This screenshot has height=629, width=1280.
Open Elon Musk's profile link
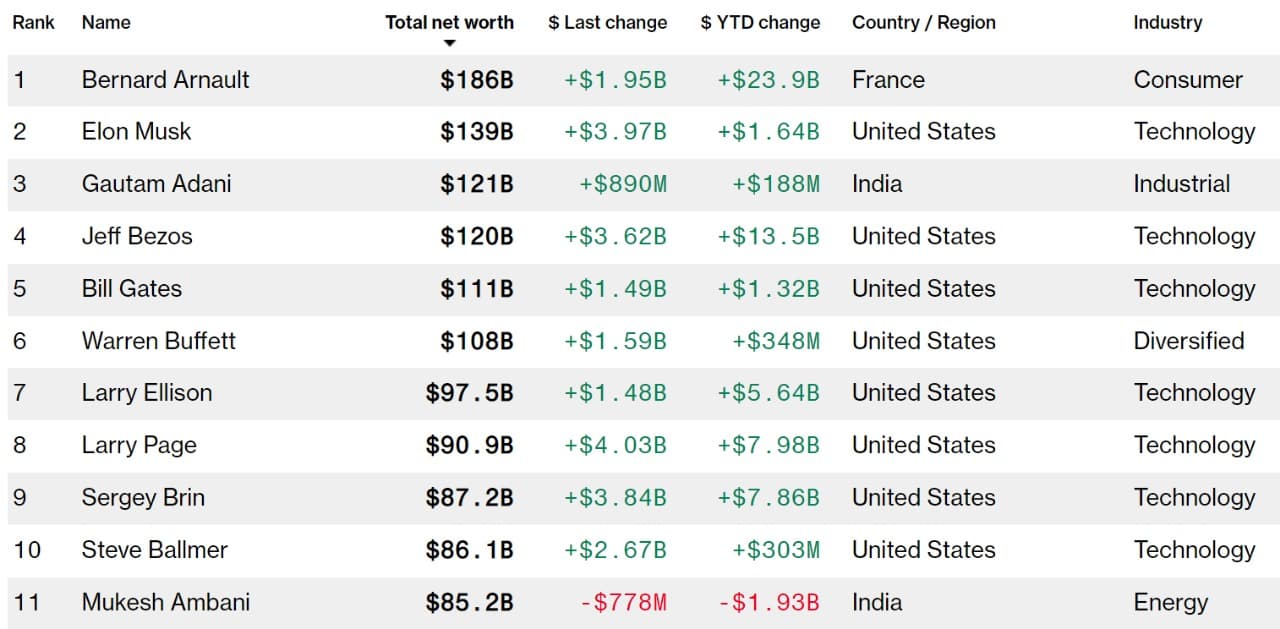136,132
